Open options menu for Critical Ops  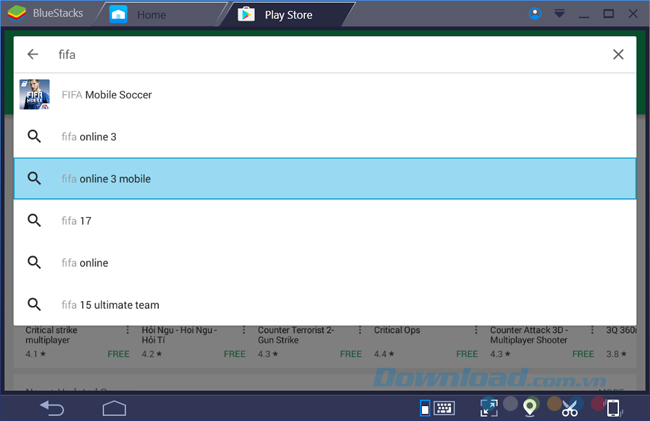(476, 330)
